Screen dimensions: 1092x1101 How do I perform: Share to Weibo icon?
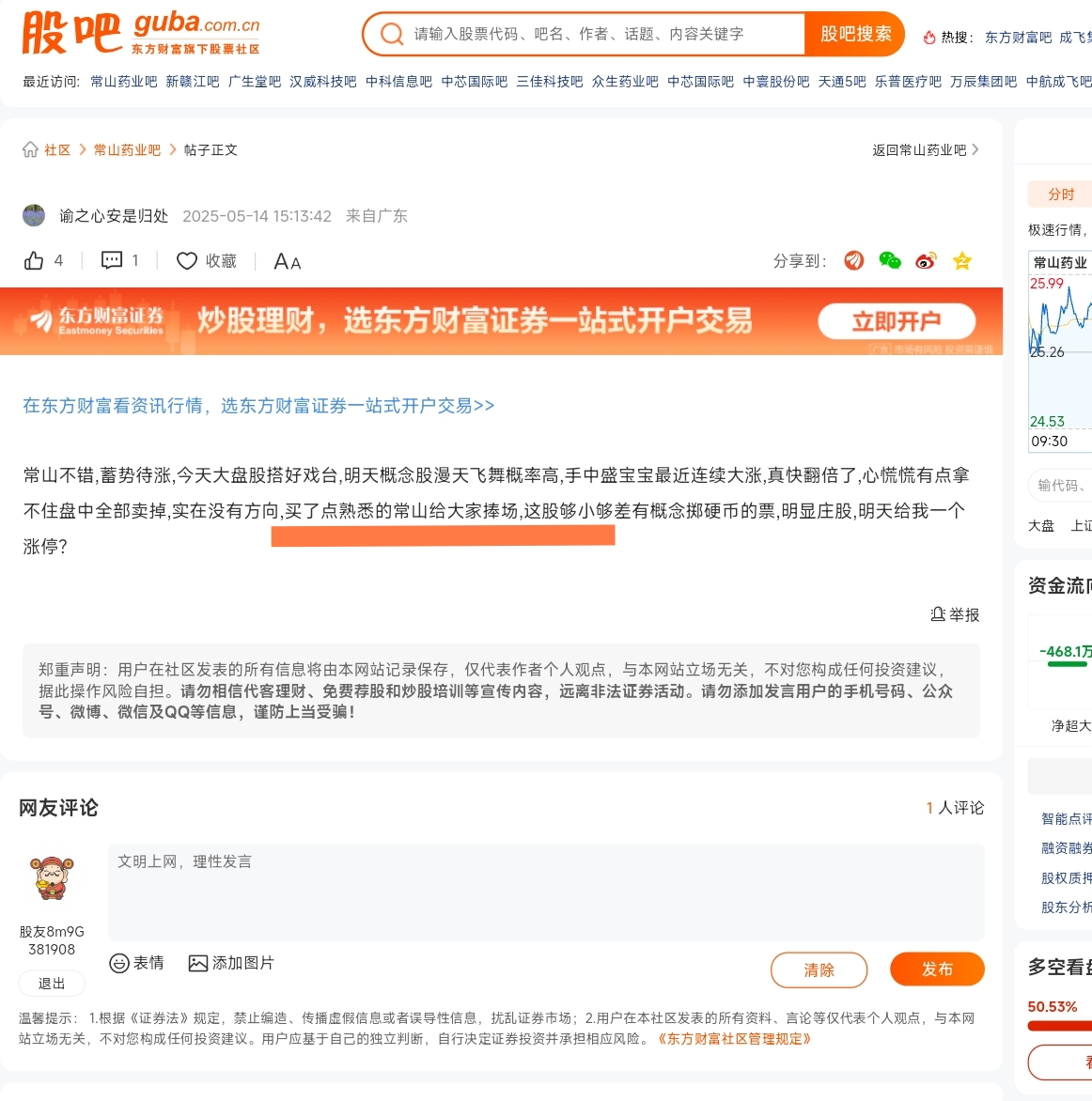click(x=927, y=261)
